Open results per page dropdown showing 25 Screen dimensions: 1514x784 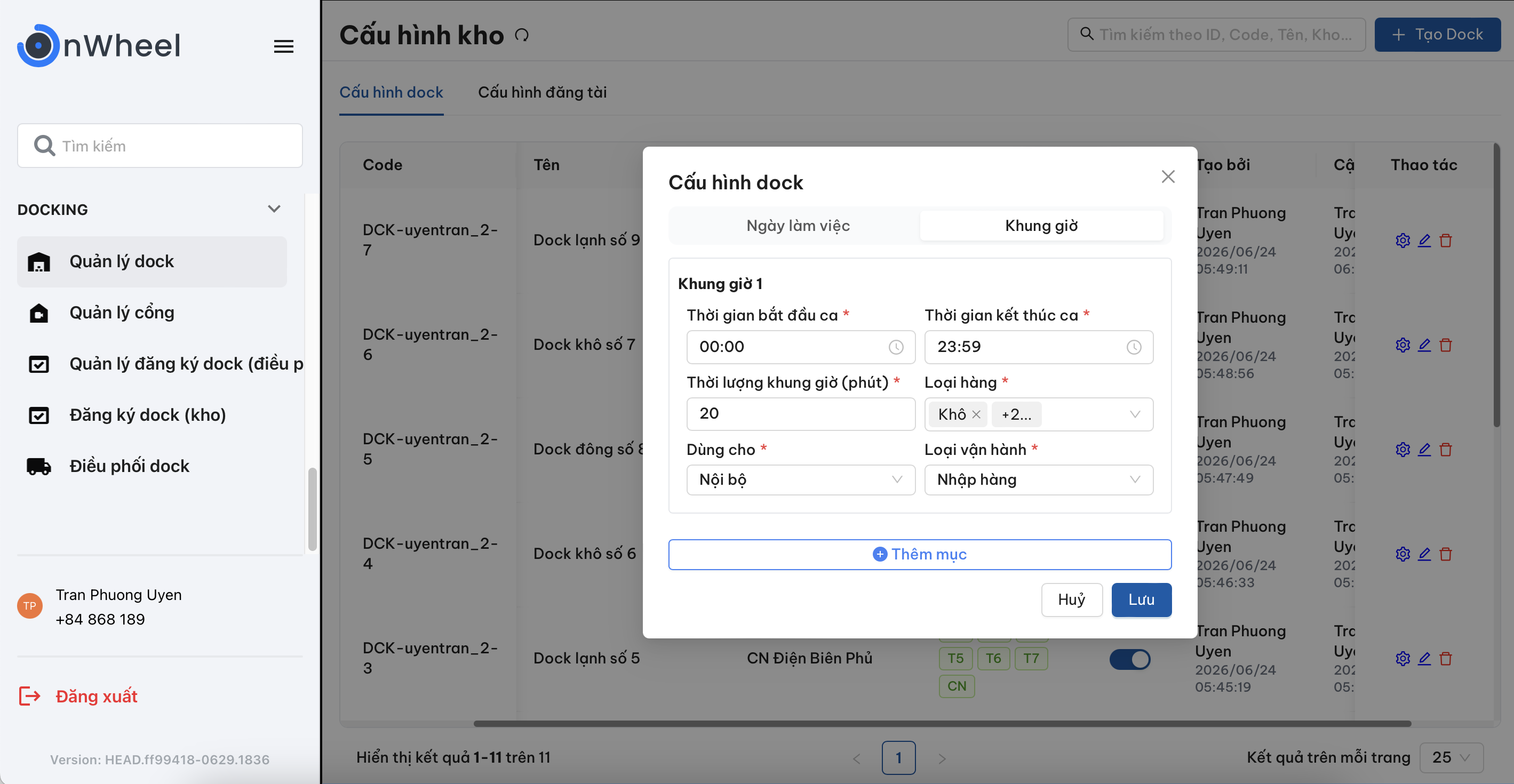coord(1451,757)
